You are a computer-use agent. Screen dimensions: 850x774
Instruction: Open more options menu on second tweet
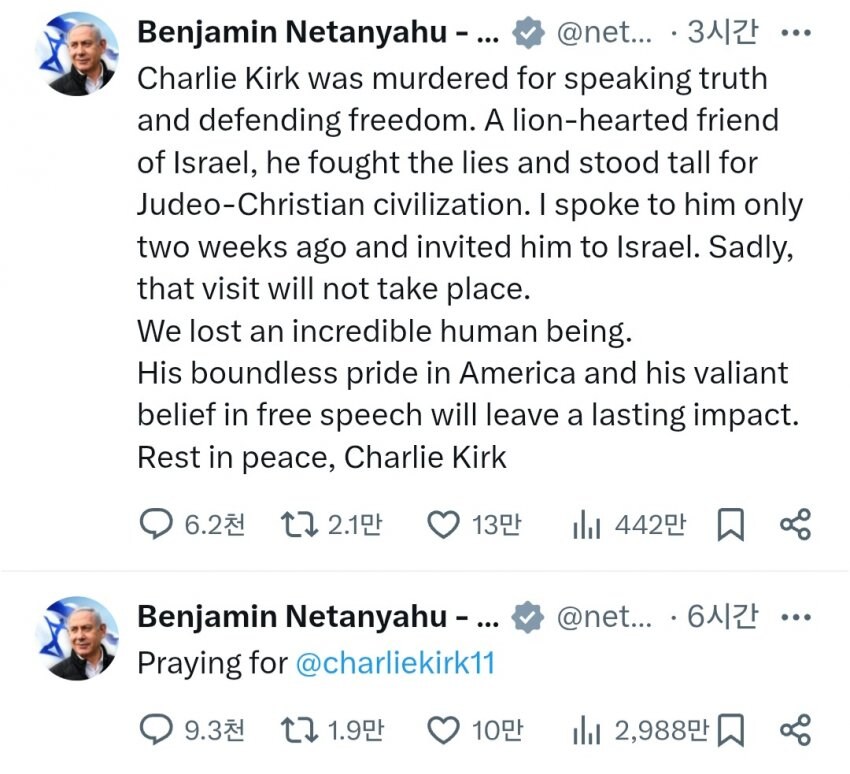click(796, 617)
